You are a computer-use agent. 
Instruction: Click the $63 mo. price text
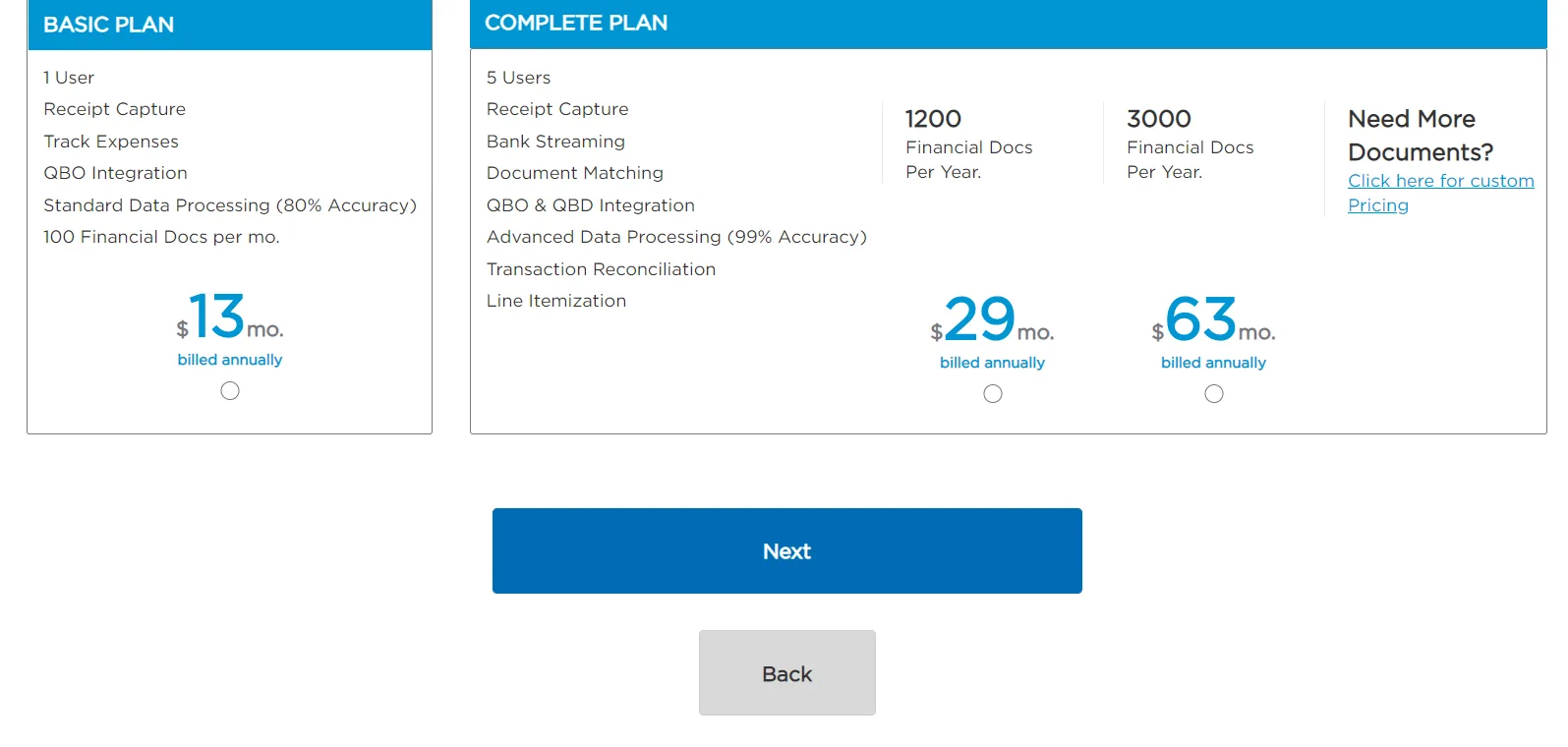click(1213, 320)
